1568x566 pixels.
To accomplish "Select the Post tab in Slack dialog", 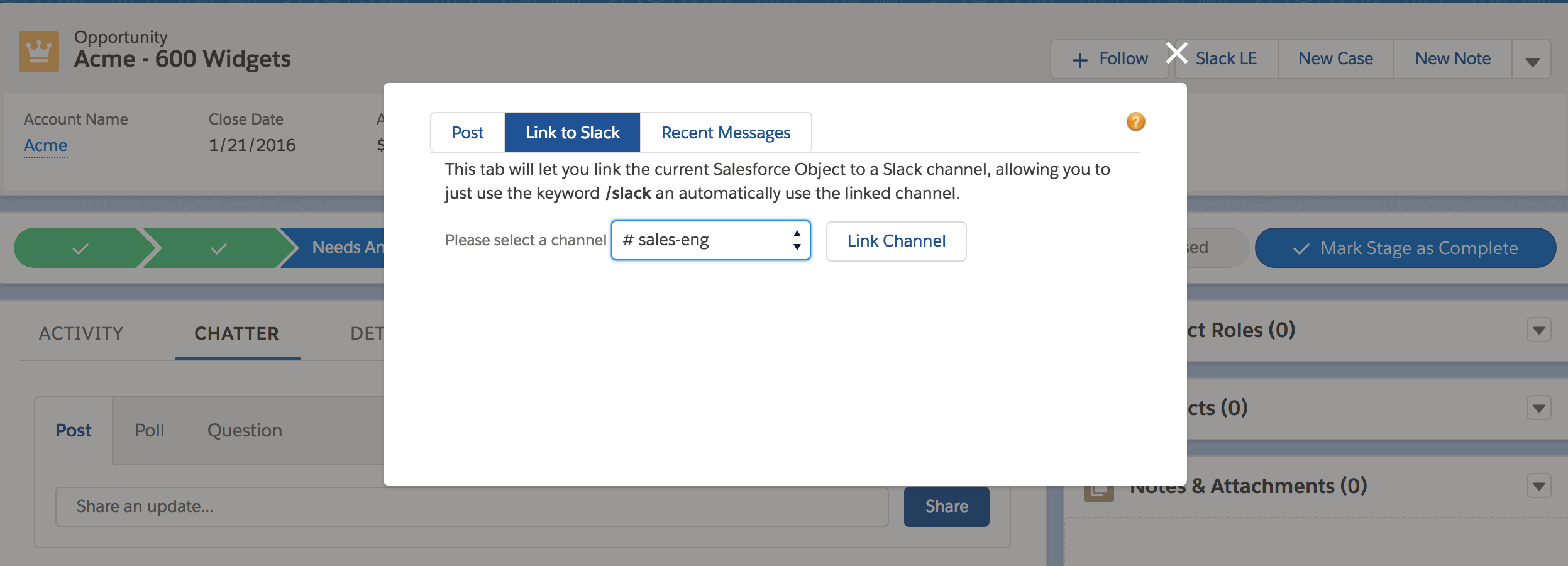I will [467, 133].
